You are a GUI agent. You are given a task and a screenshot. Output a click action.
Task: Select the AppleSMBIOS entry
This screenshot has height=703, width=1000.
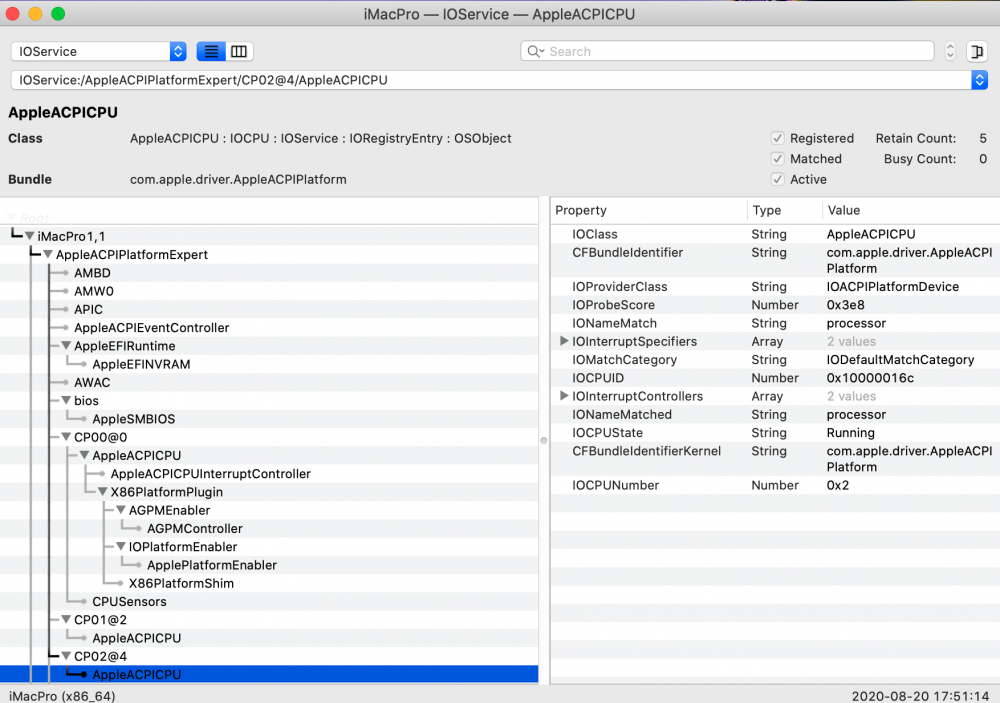pyautogui.click(x=133, y=419)
